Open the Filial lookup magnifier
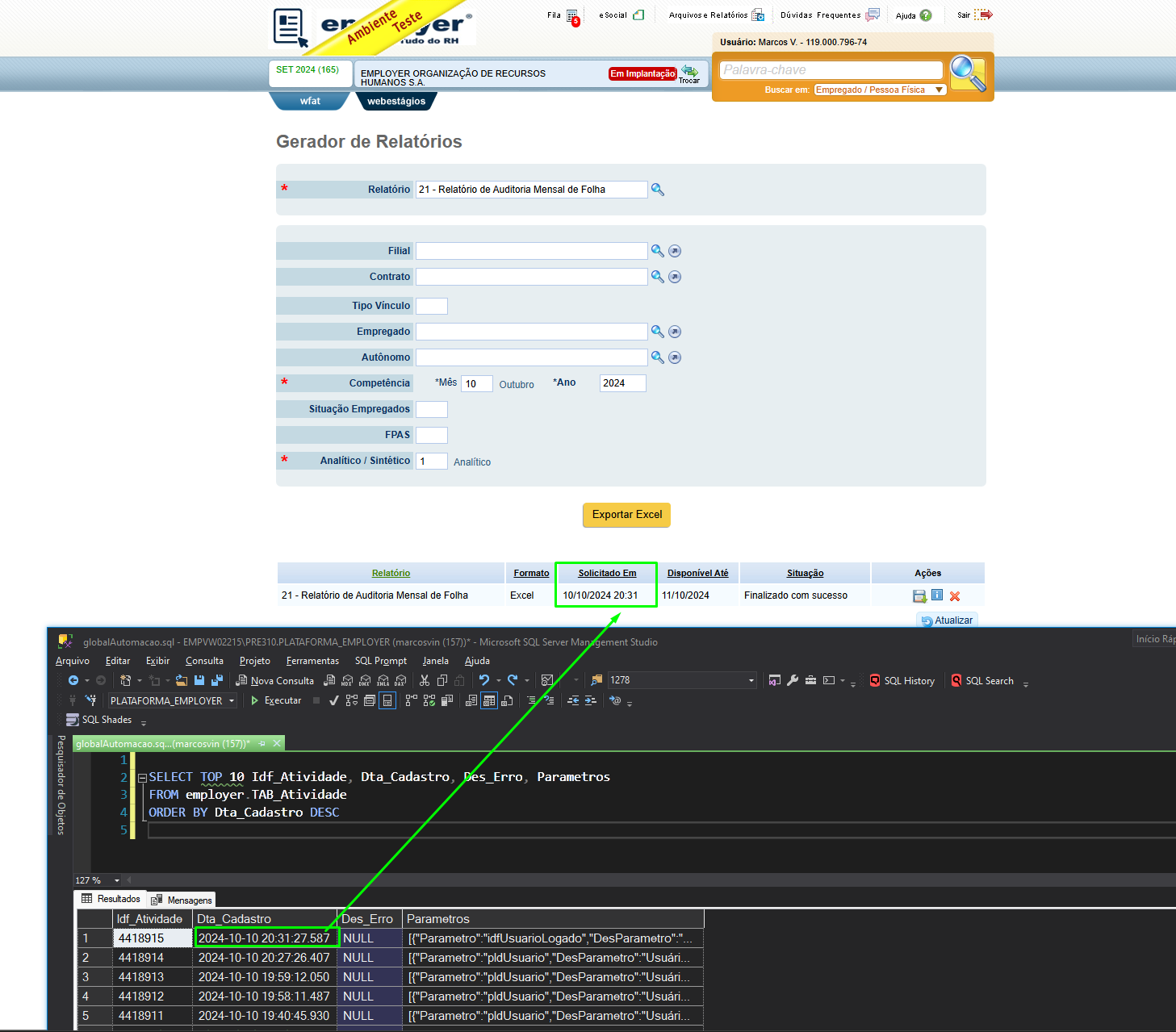The width and height of the screenshot is (1176, 1032). 657,251
